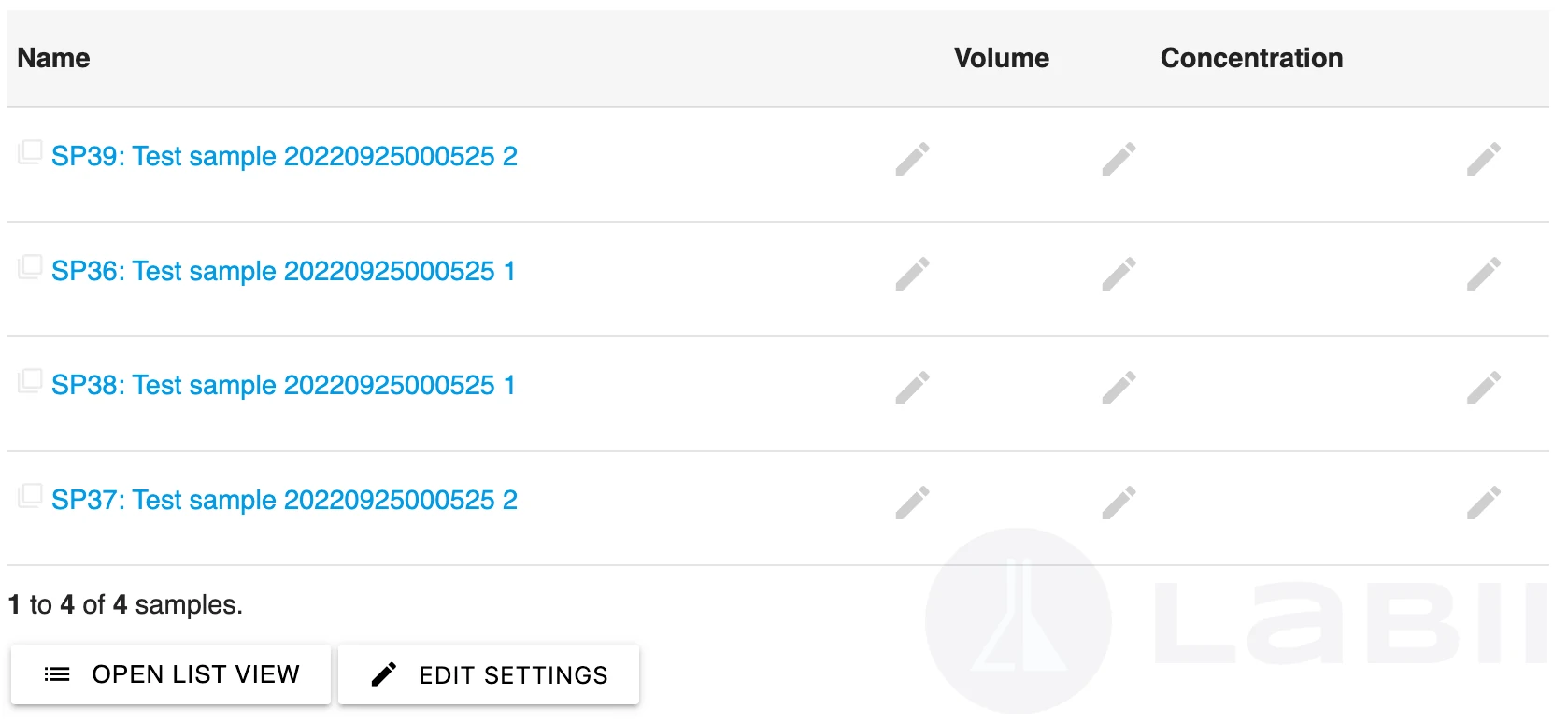This screenshot has height=723, width=1568.
Task: Edit concentration pencil for SP39 row
Action: click(x=1483, y=159)
